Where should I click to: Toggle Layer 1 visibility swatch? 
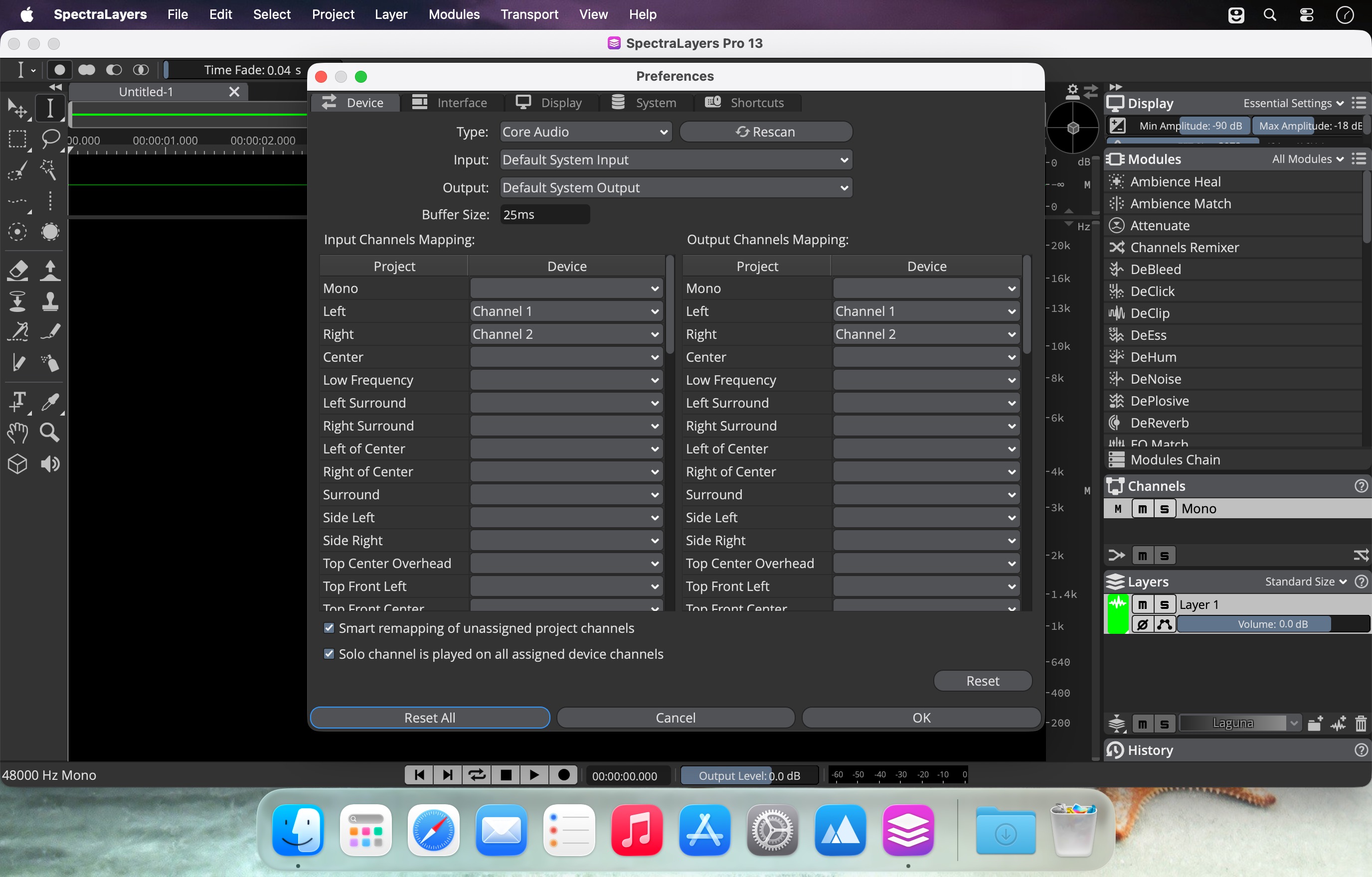pos(1117,614)
